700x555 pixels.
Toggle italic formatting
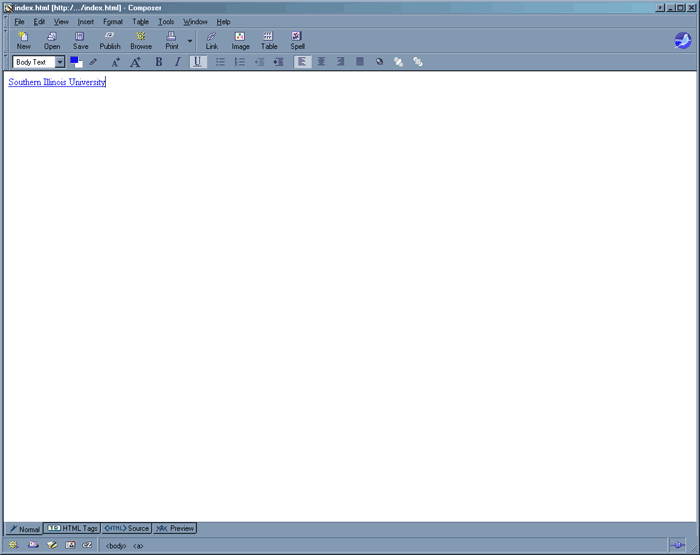pos(178,62)
